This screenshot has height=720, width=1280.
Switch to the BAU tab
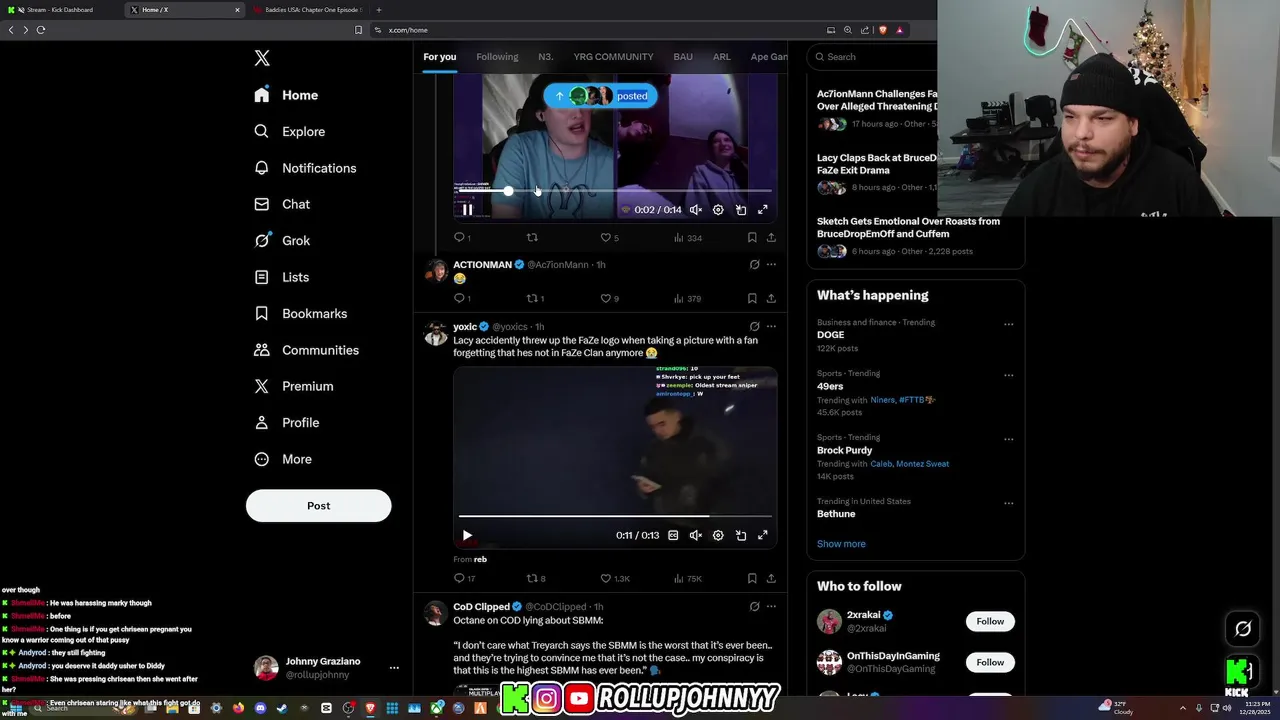(x=683, y=57)
